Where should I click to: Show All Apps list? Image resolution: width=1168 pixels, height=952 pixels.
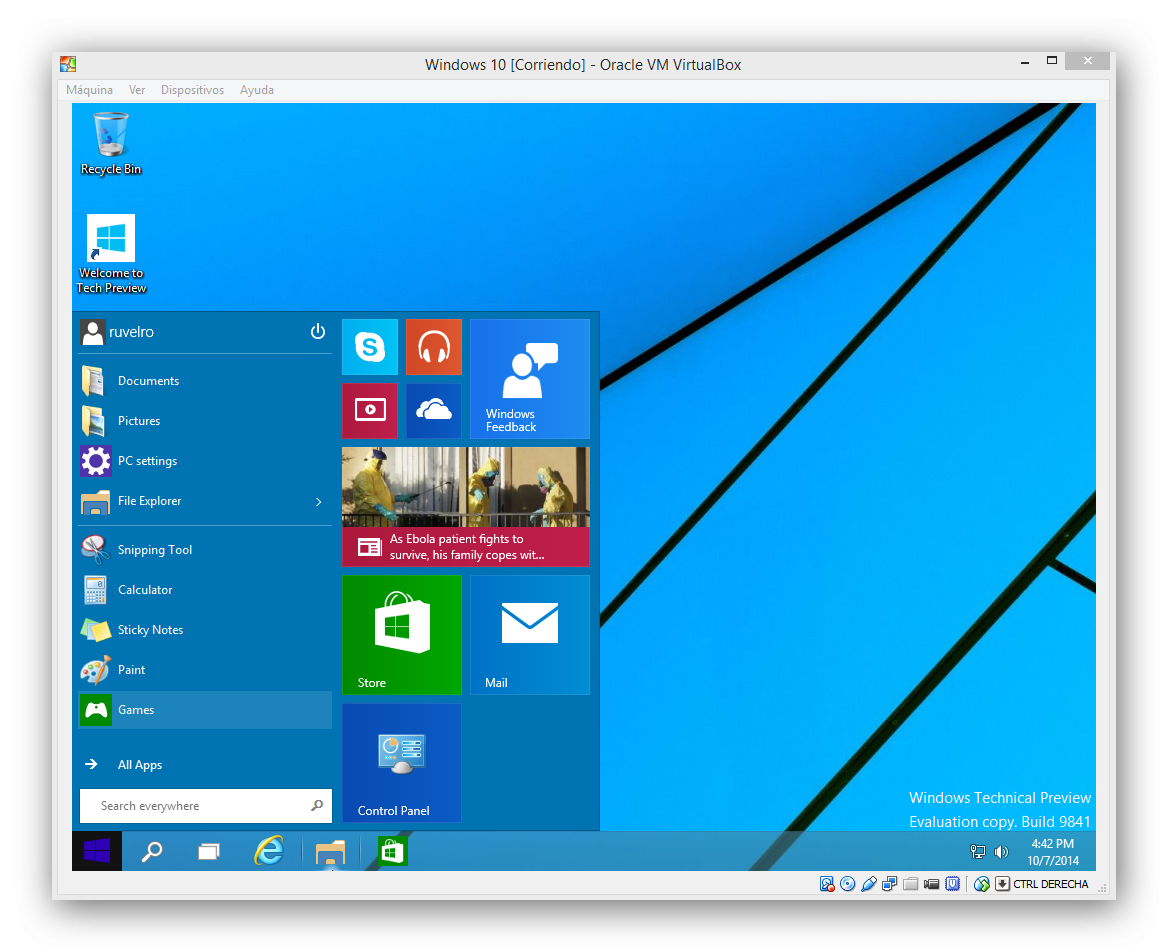click(205, 765)
